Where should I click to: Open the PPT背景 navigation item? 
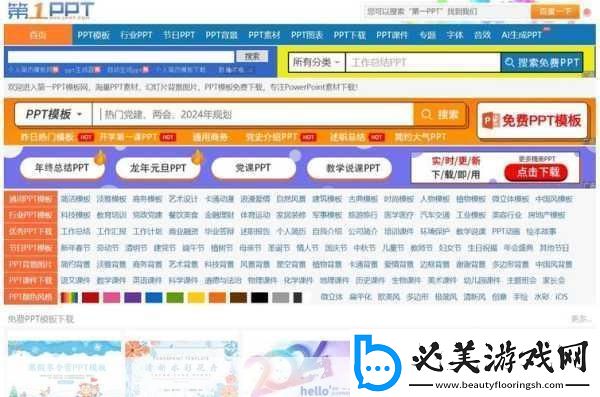pos(222,35)
